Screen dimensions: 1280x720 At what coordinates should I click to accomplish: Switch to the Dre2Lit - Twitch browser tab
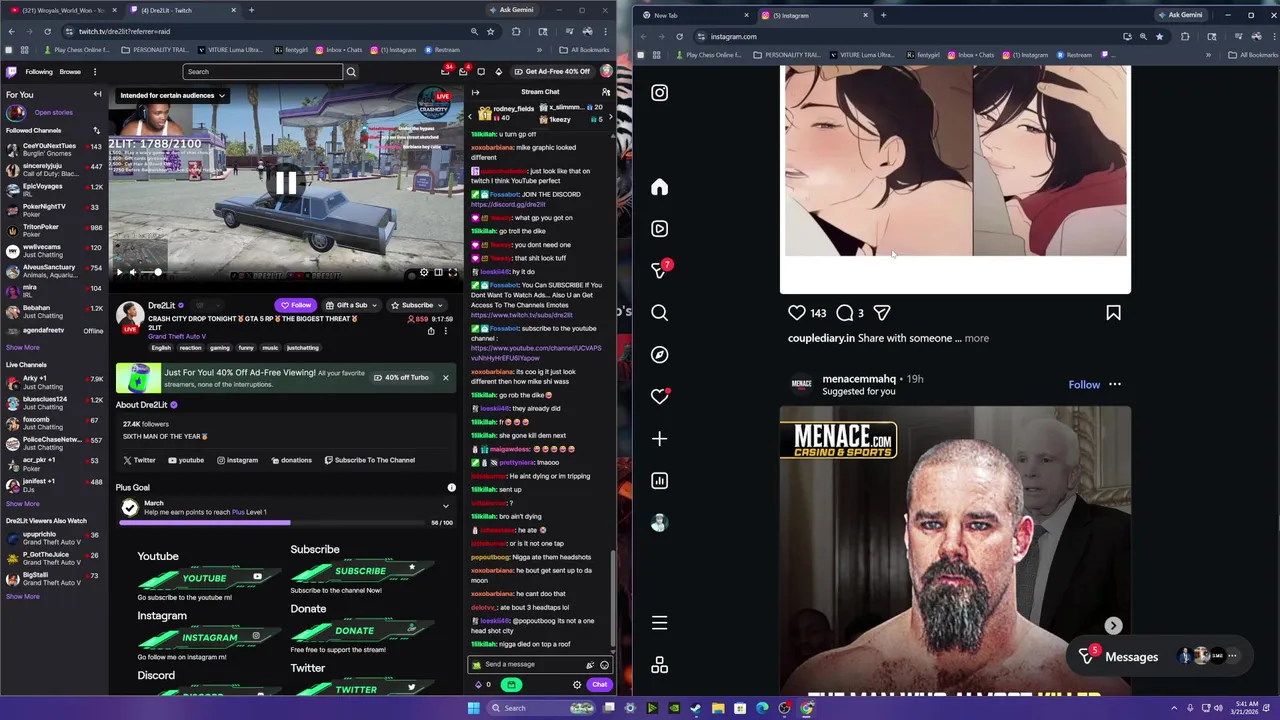click(x=182, y=10)
